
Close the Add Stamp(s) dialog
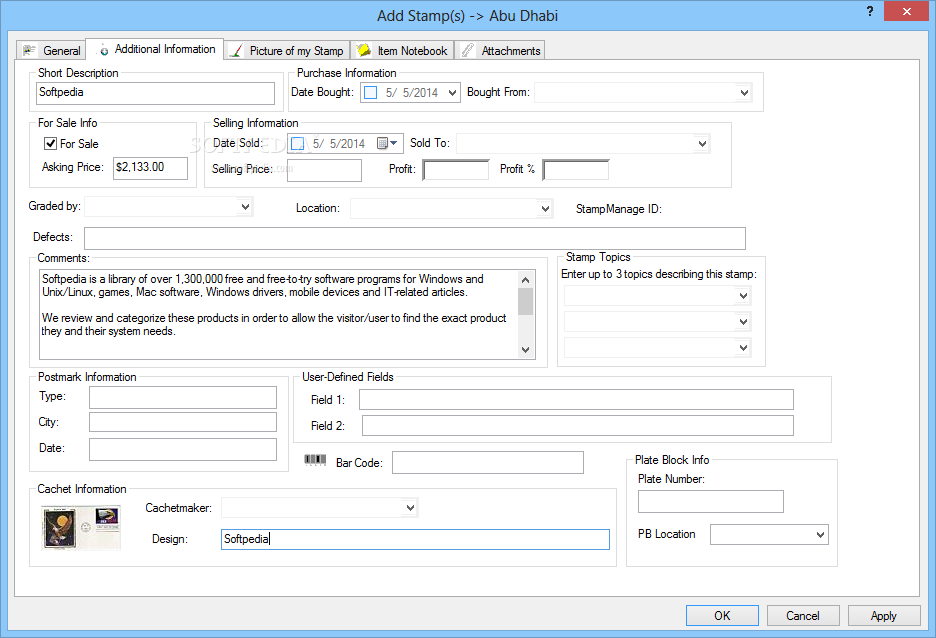pyautogui.click(x=907, y=11)
